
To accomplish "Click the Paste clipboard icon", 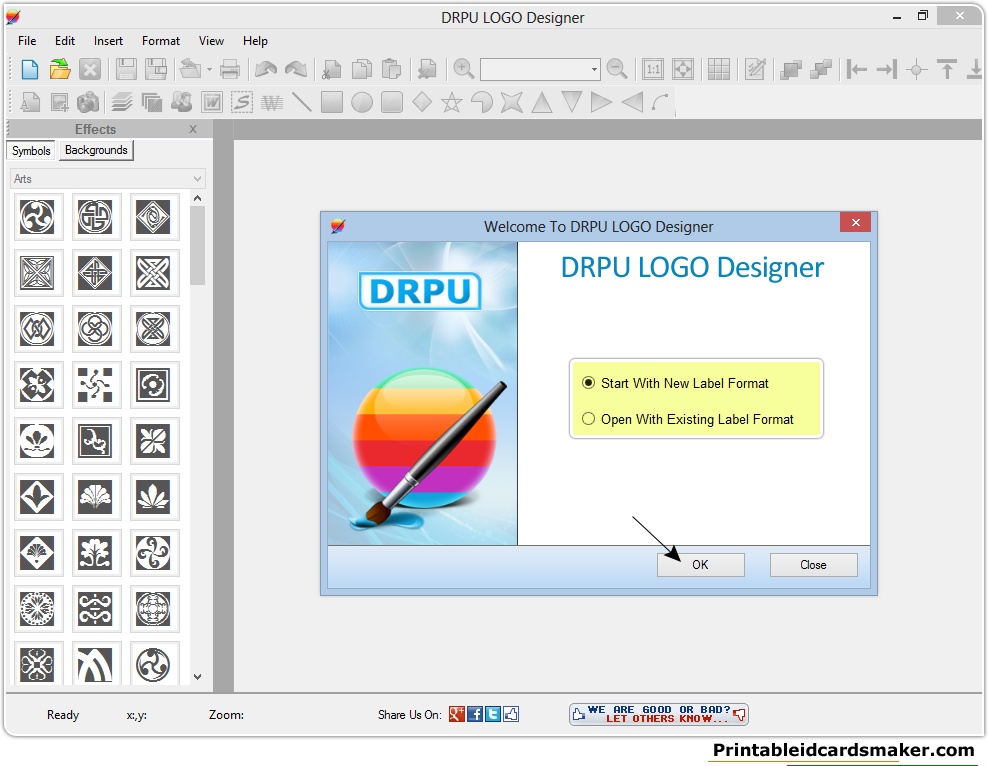I will pyautogui.click(x=391, y=69).
